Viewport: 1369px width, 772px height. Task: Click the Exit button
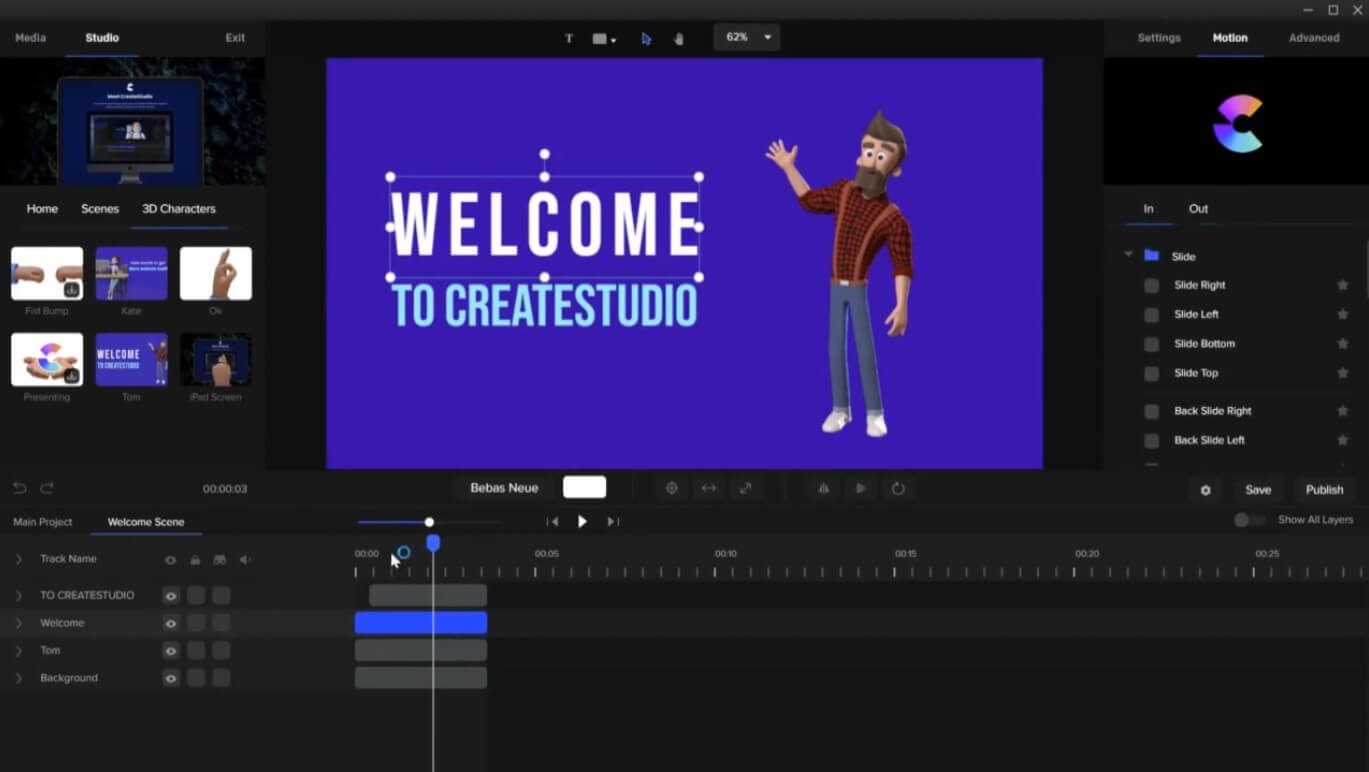point(235,38)
